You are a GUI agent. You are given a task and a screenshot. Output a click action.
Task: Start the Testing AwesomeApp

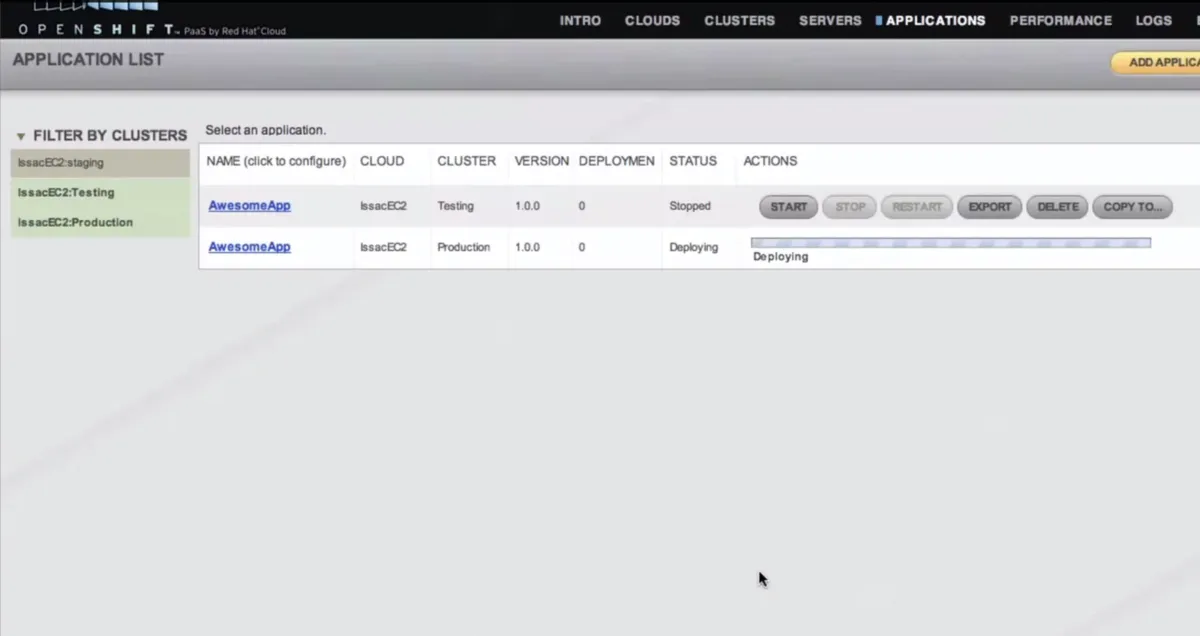[788, 207]
